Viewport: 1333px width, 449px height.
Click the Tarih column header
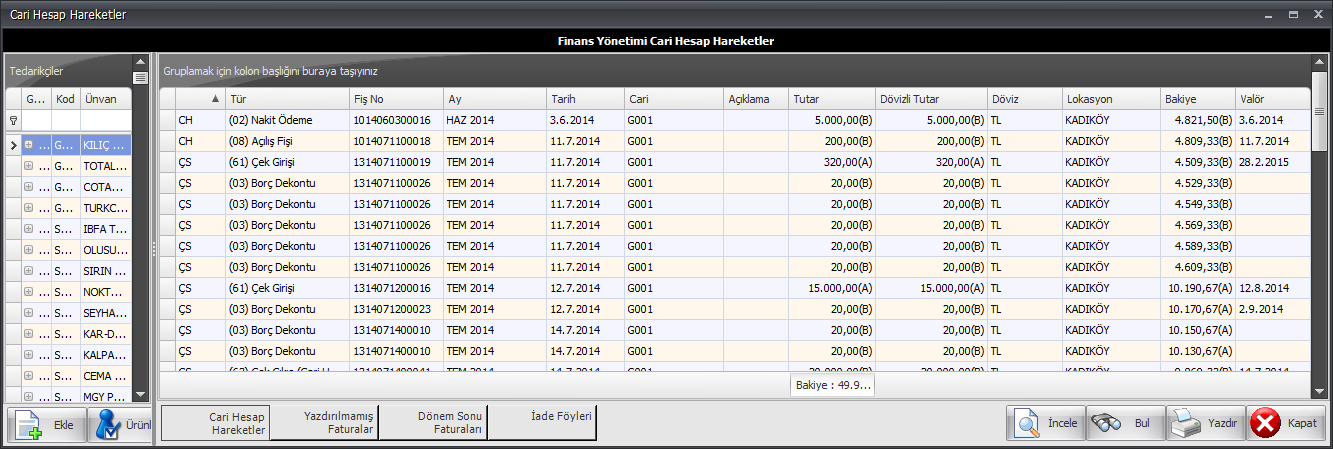click(584, 99)
